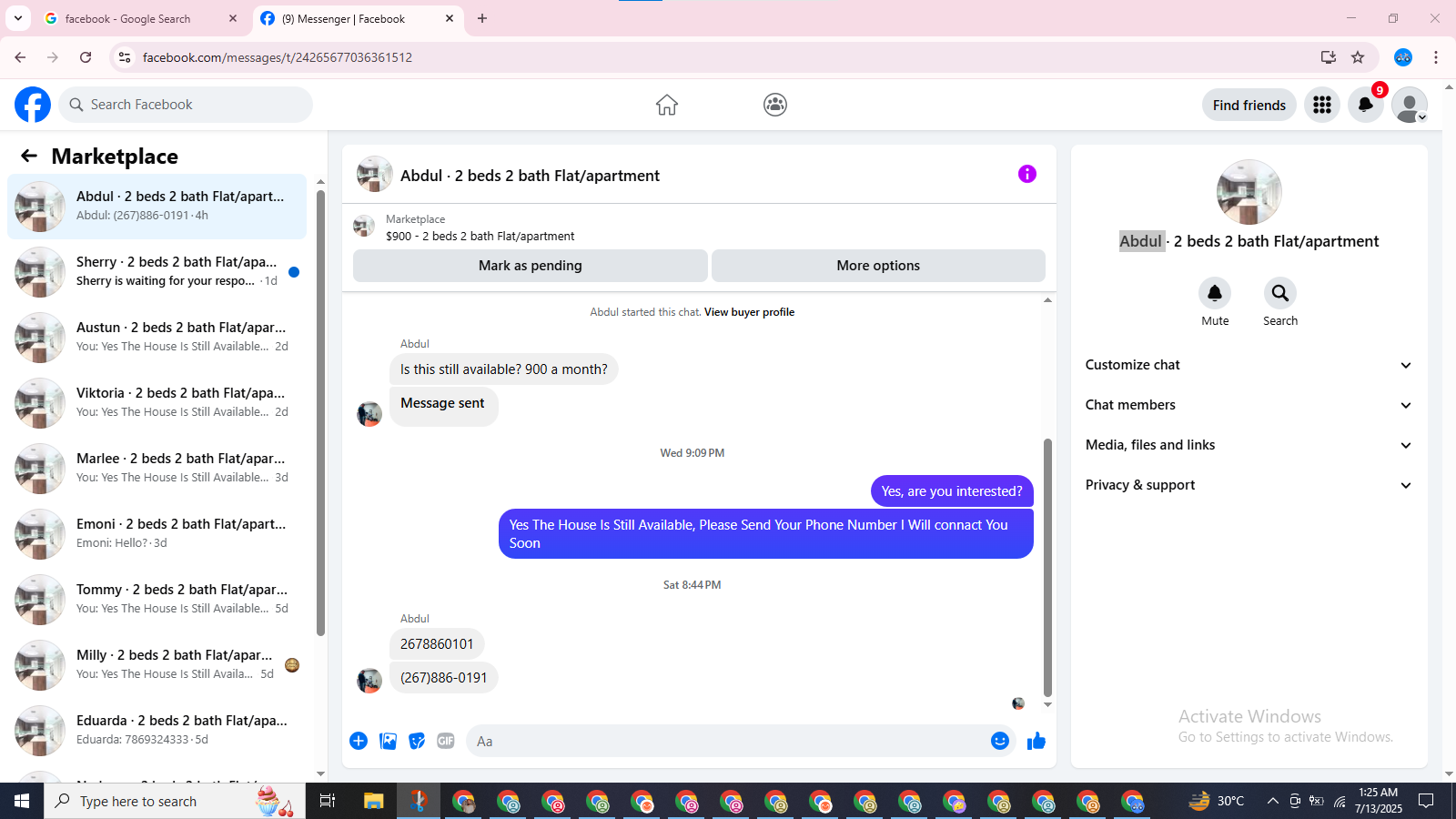Image resolution: width=1456 pixels, height=819 pixels.
Task: Click the install app icon in address bar
Action: [x=1329, y=57]
